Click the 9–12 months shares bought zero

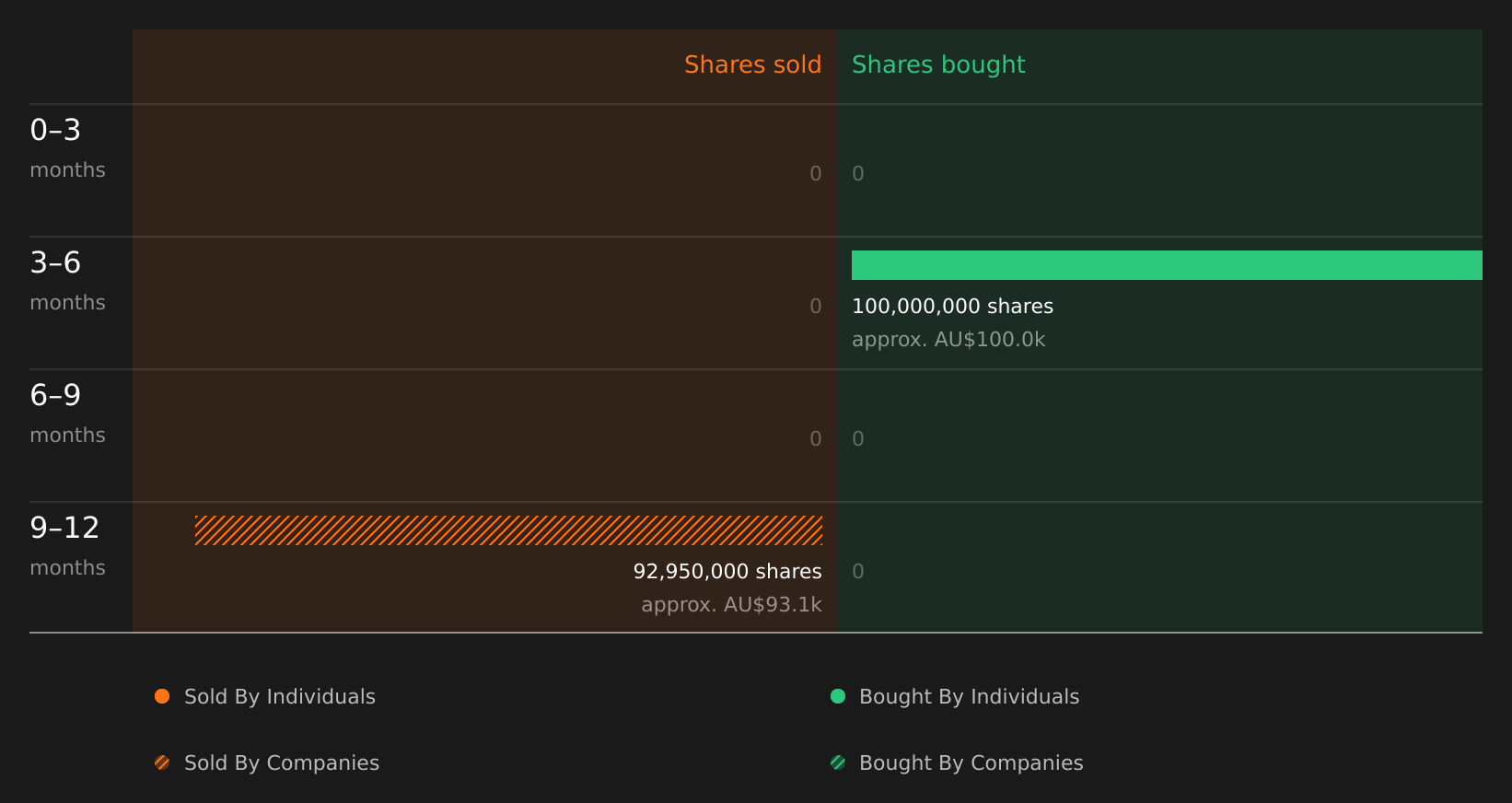(x=858, y=572)
